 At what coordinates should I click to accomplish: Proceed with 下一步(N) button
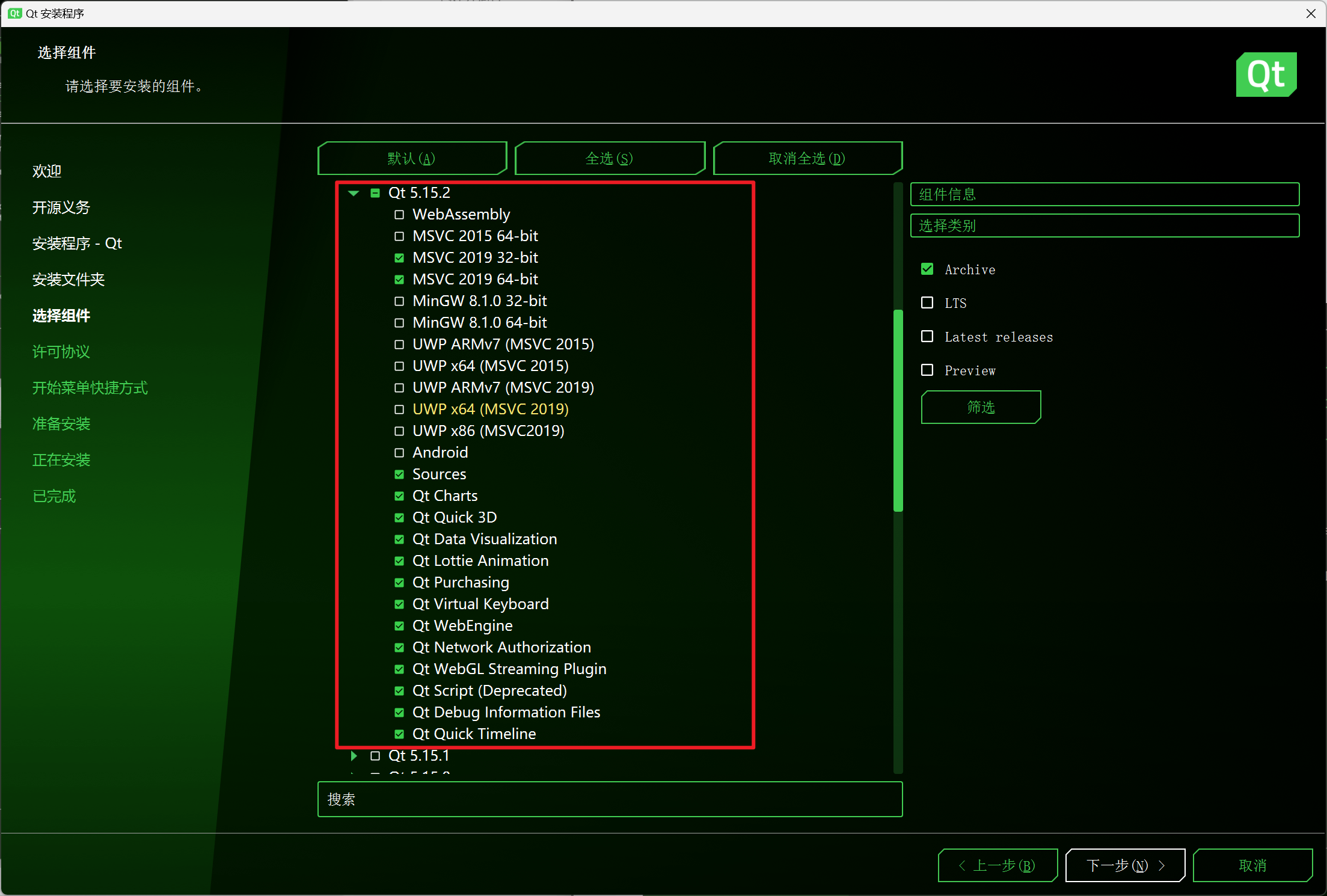(x=1125, y=865)
